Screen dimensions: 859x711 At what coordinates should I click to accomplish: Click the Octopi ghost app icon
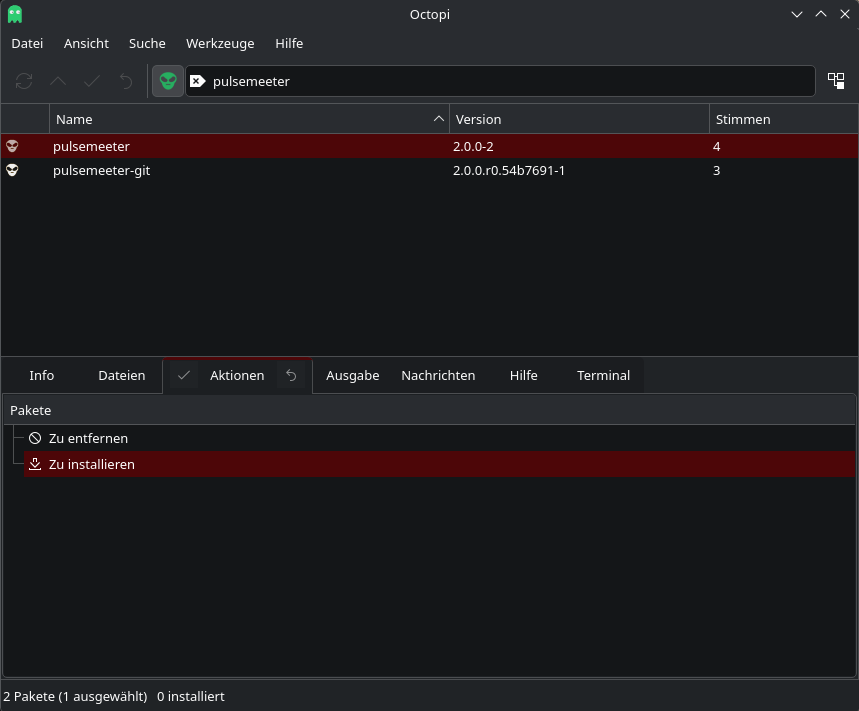coord(15,14)
